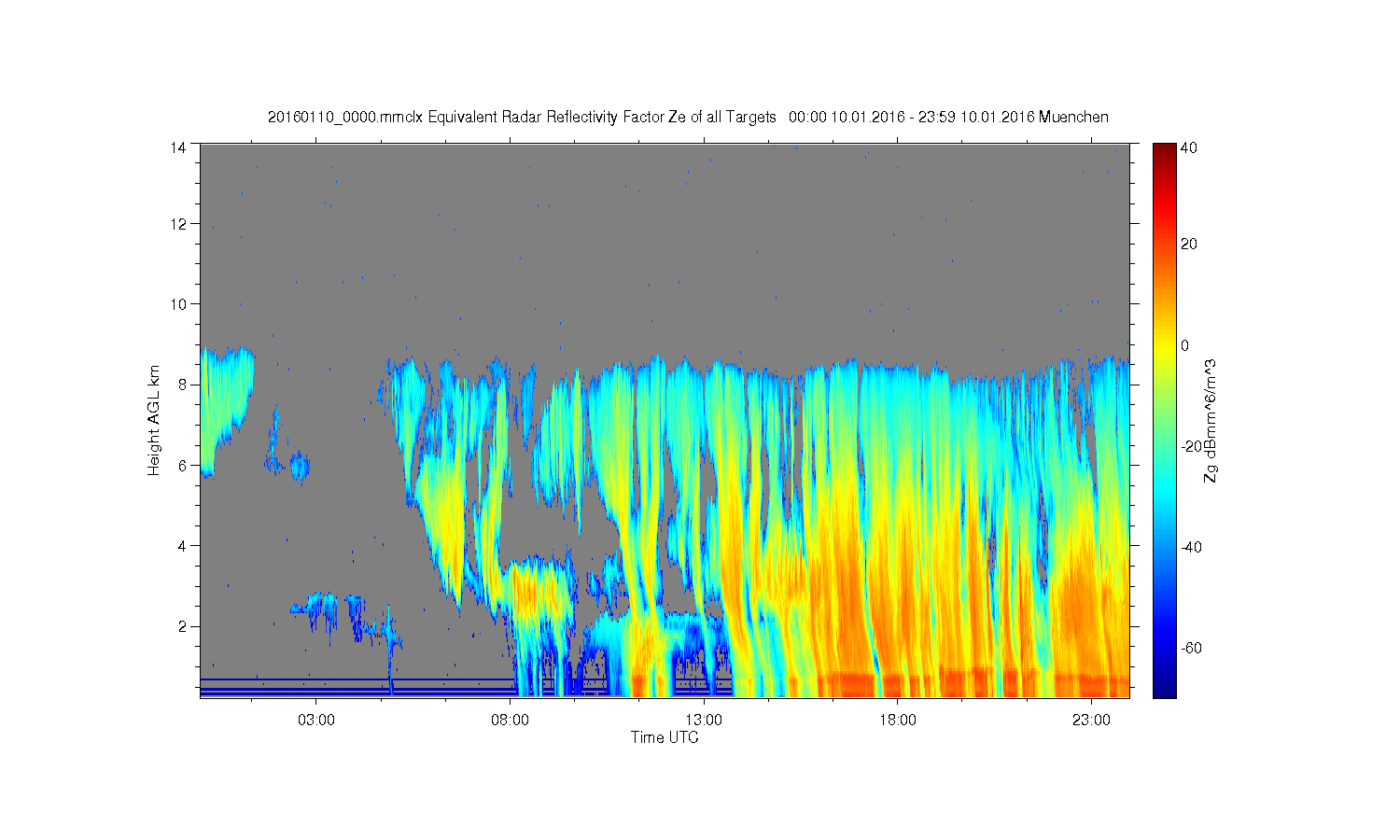Click the colorbar value '40'
Screen dimensions: 1400x840
coord(1189,147)
